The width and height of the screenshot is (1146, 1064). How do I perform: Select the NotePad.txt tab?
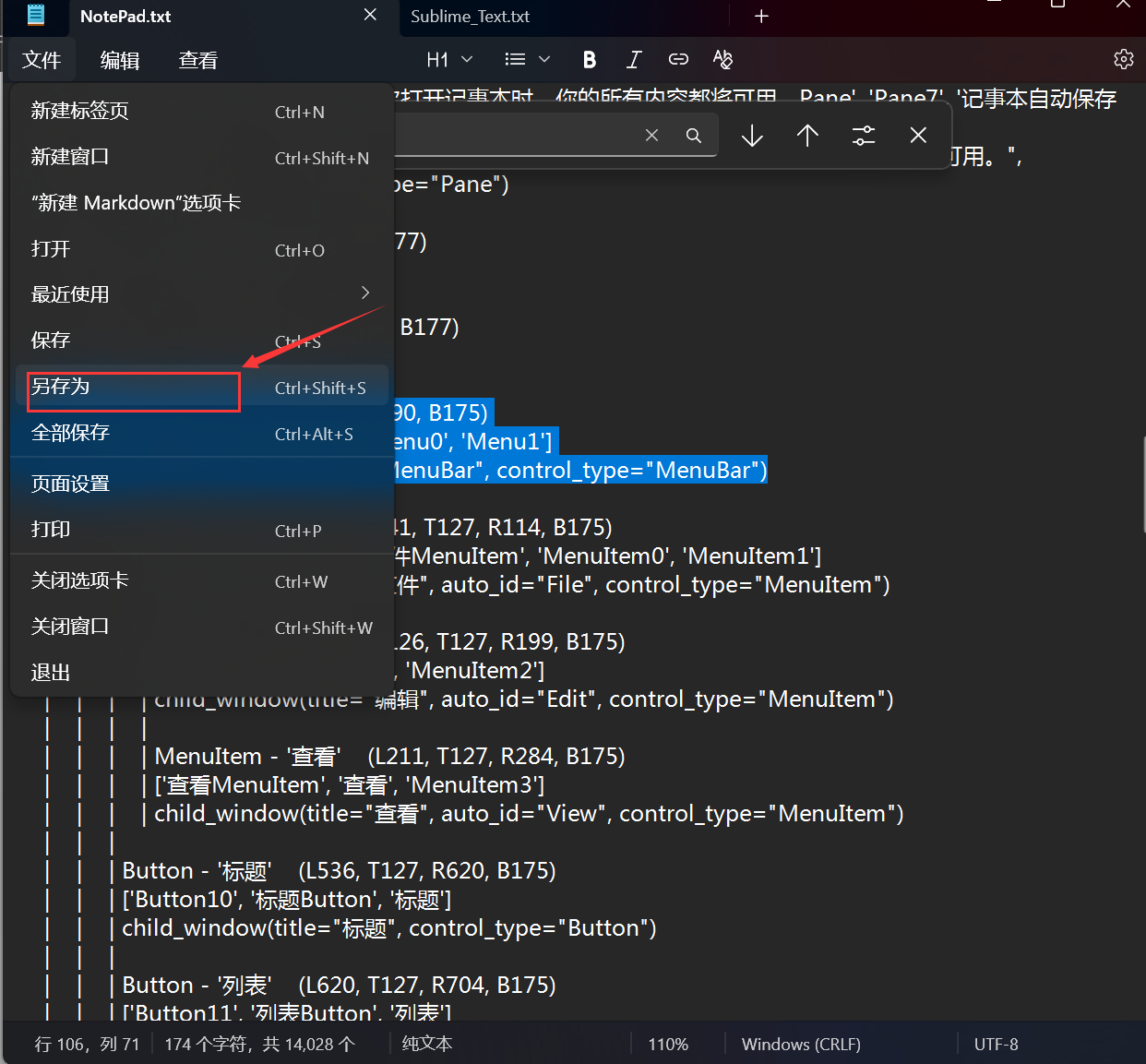pyautogui.click(x=125, y=17)
